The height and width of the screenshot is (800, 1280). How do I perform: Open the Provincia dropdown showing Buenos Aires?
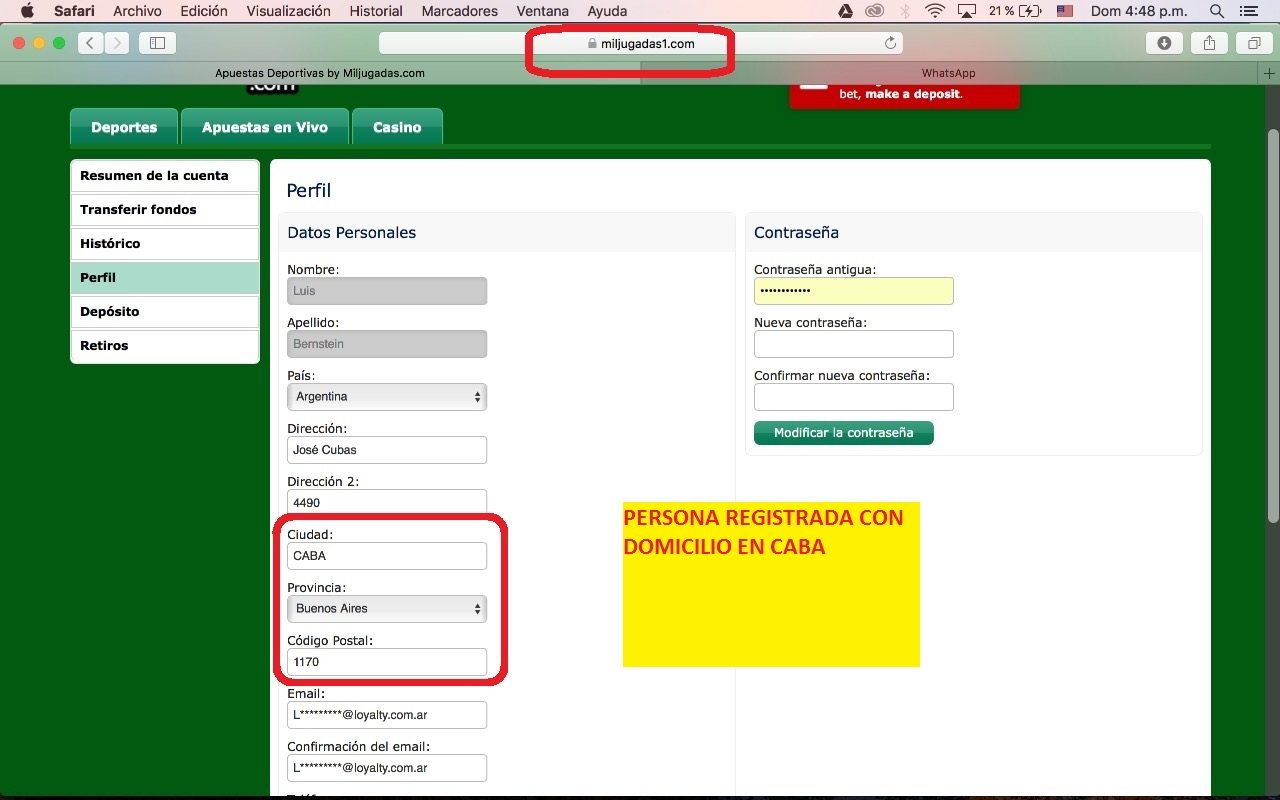[386, 609]
